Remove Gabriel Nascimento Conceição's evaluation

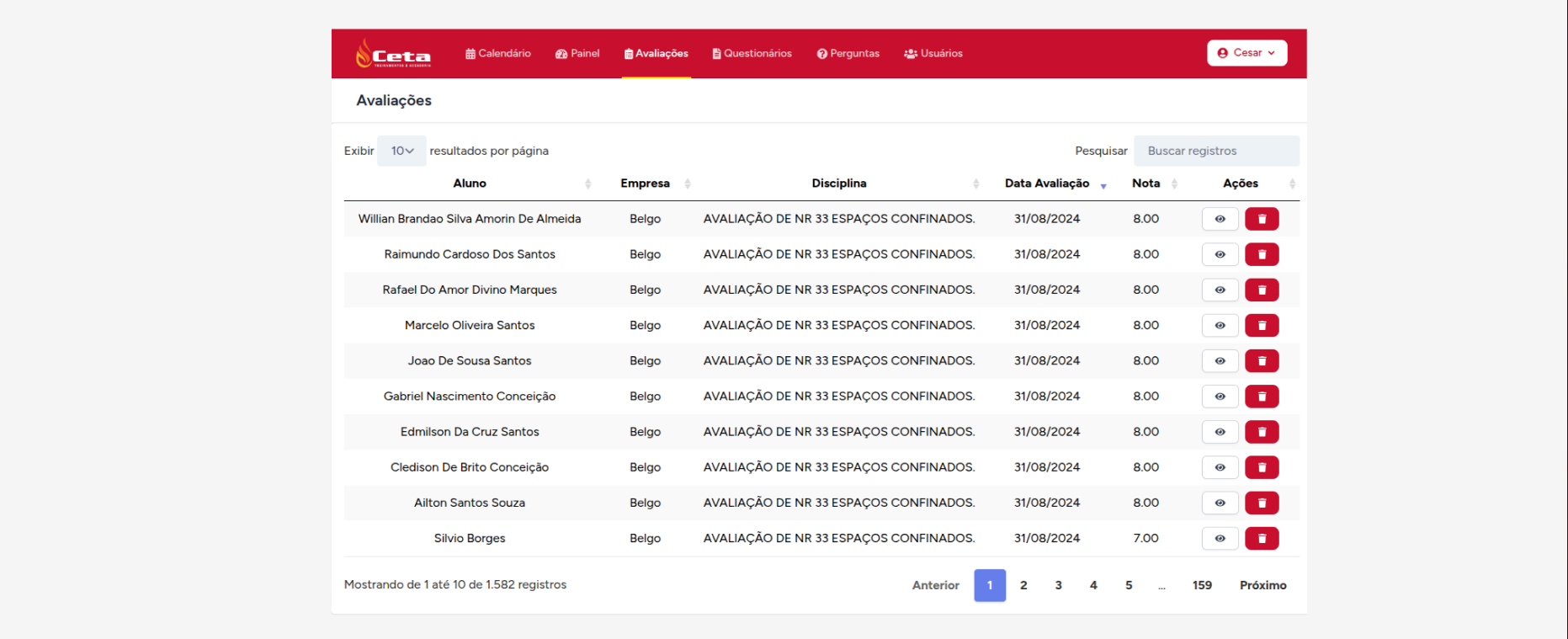click(1262, 397)
